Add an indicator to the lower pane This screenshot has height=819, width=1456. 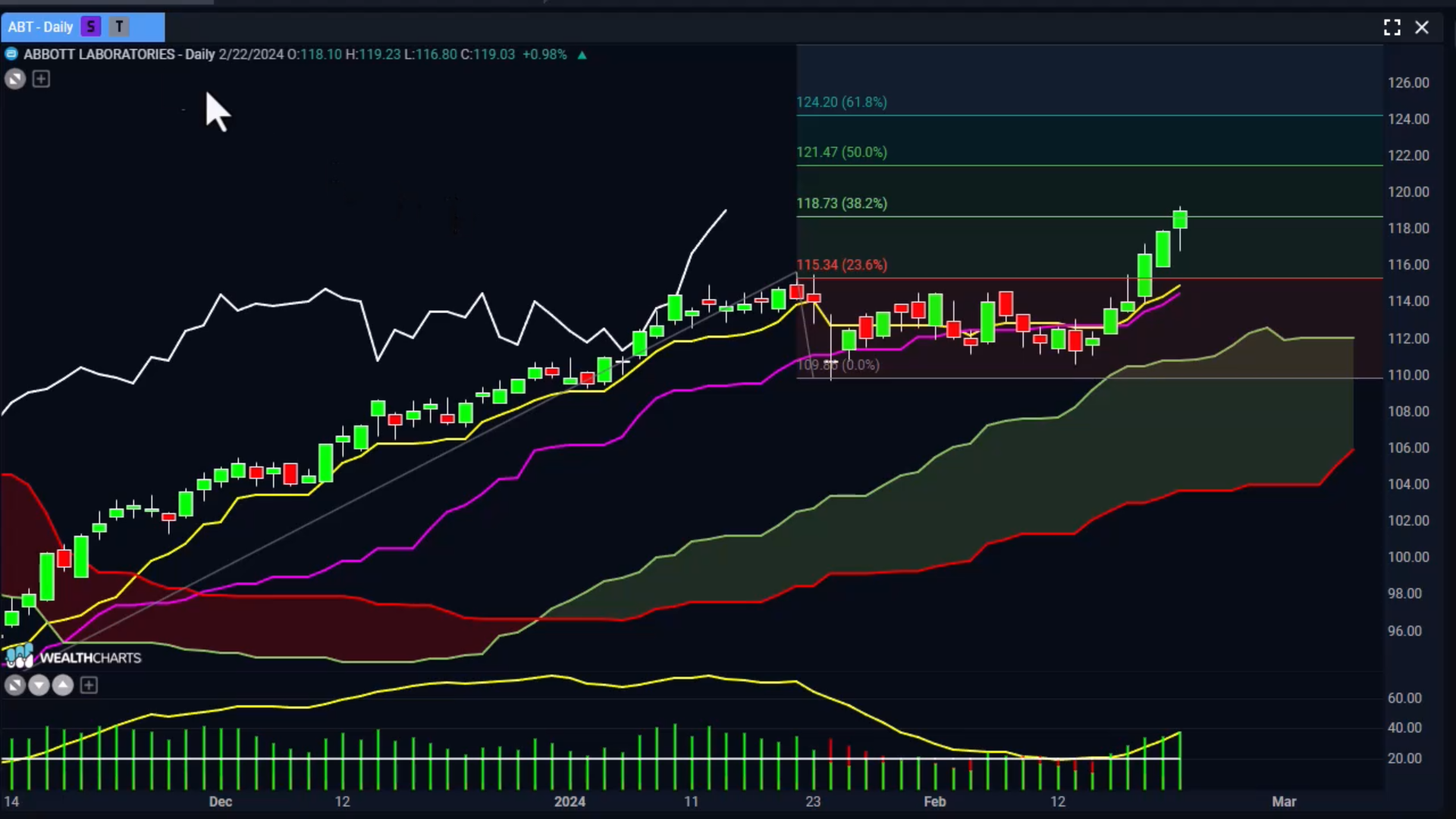coord(89,686)
